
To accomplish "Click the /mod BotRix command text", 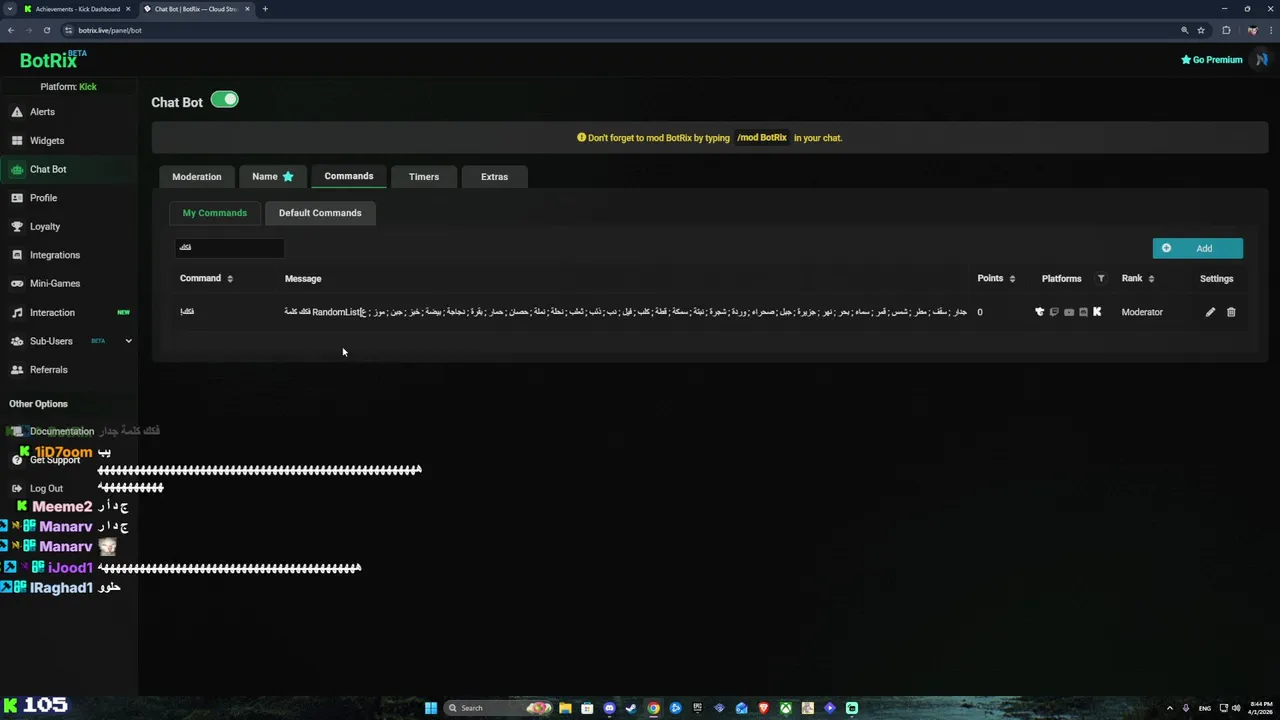I will pos(762,138).
